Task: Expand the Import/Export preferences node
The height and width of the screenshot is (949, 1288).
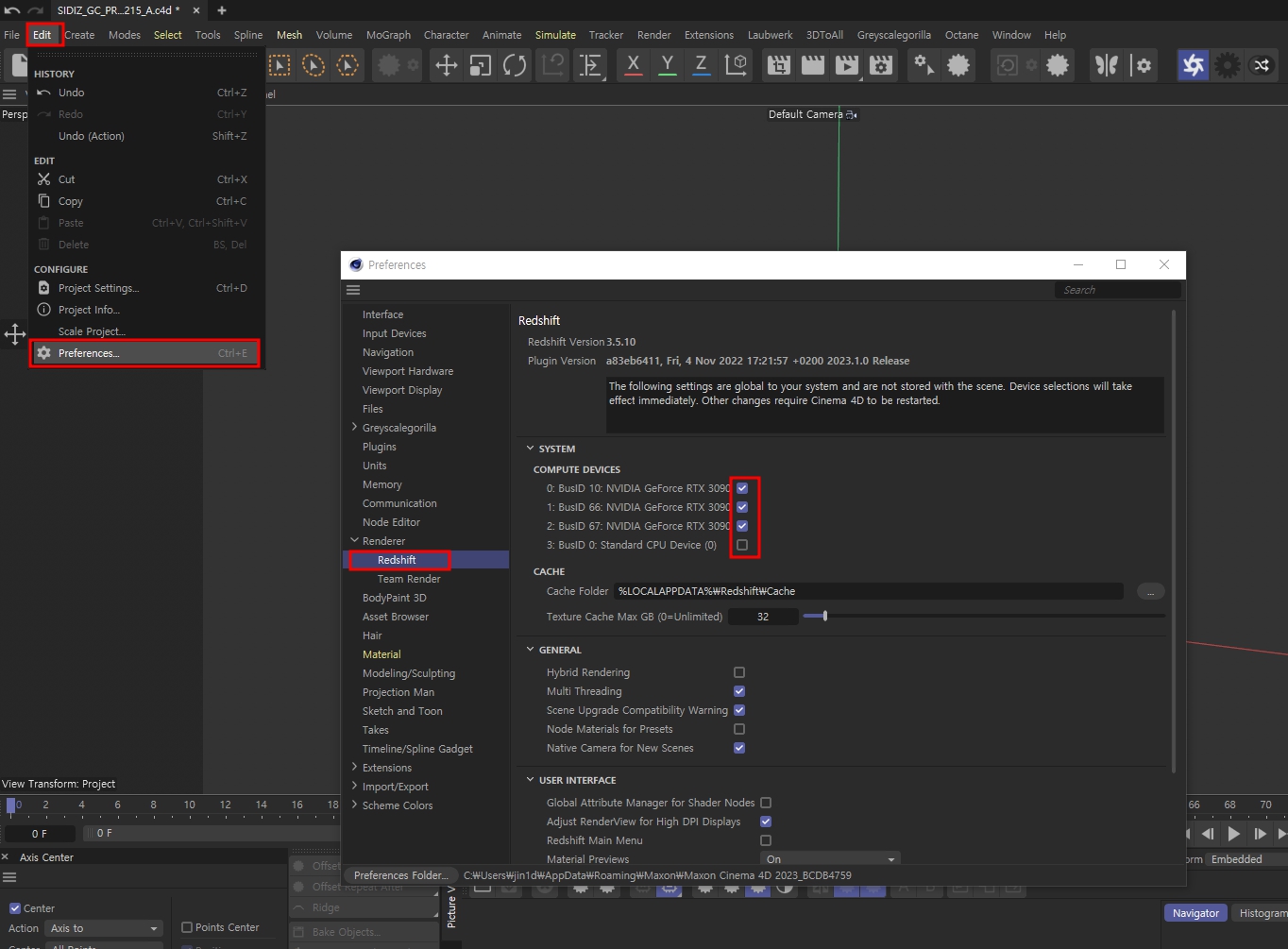Action: 354,787
